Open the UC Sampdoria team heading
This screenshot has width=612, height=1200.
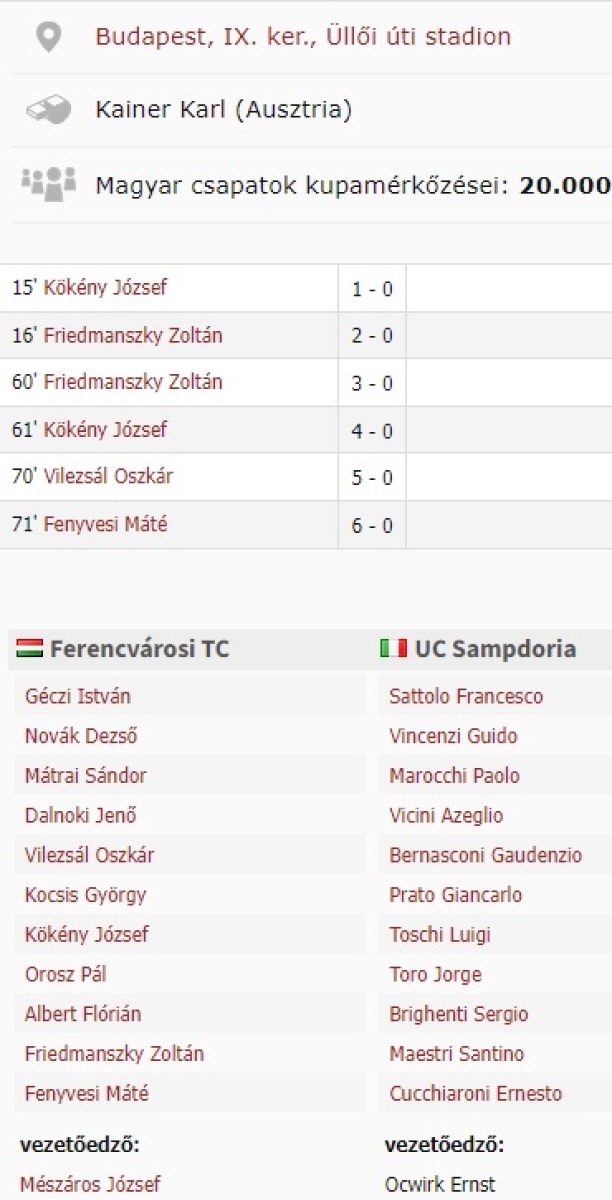495,649
